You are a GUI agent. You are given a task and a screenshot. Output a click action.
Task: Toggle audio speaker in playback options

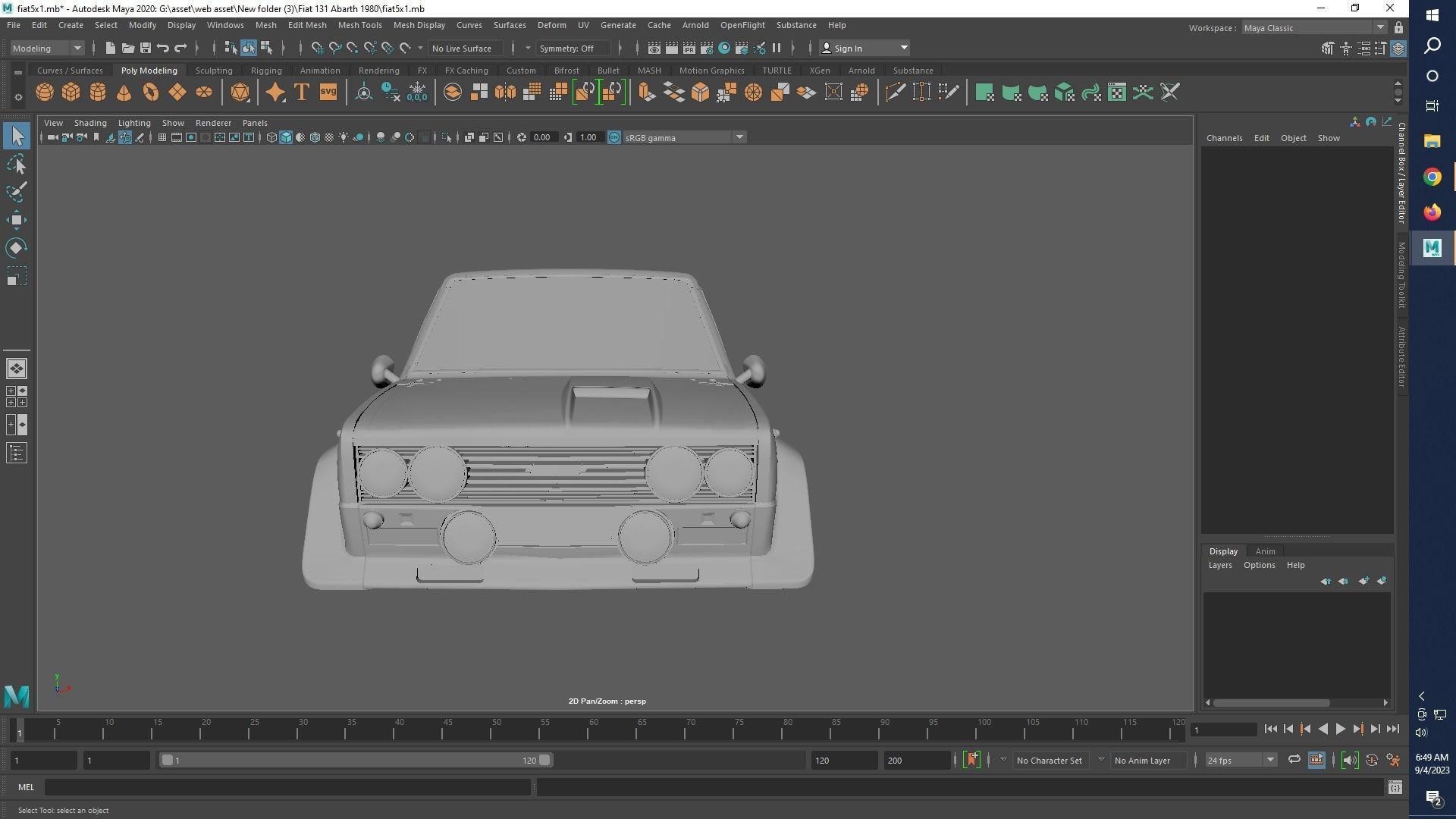pyautogui.click(x=1349, y=760)
